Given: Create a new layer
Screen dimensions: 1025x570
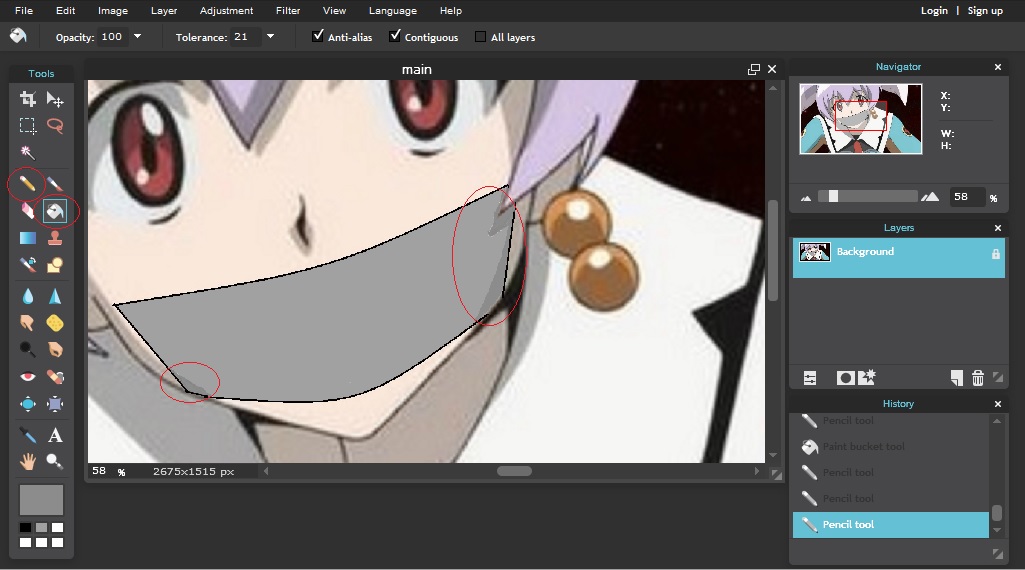Looking at the screenshot, I should point(956,378).
